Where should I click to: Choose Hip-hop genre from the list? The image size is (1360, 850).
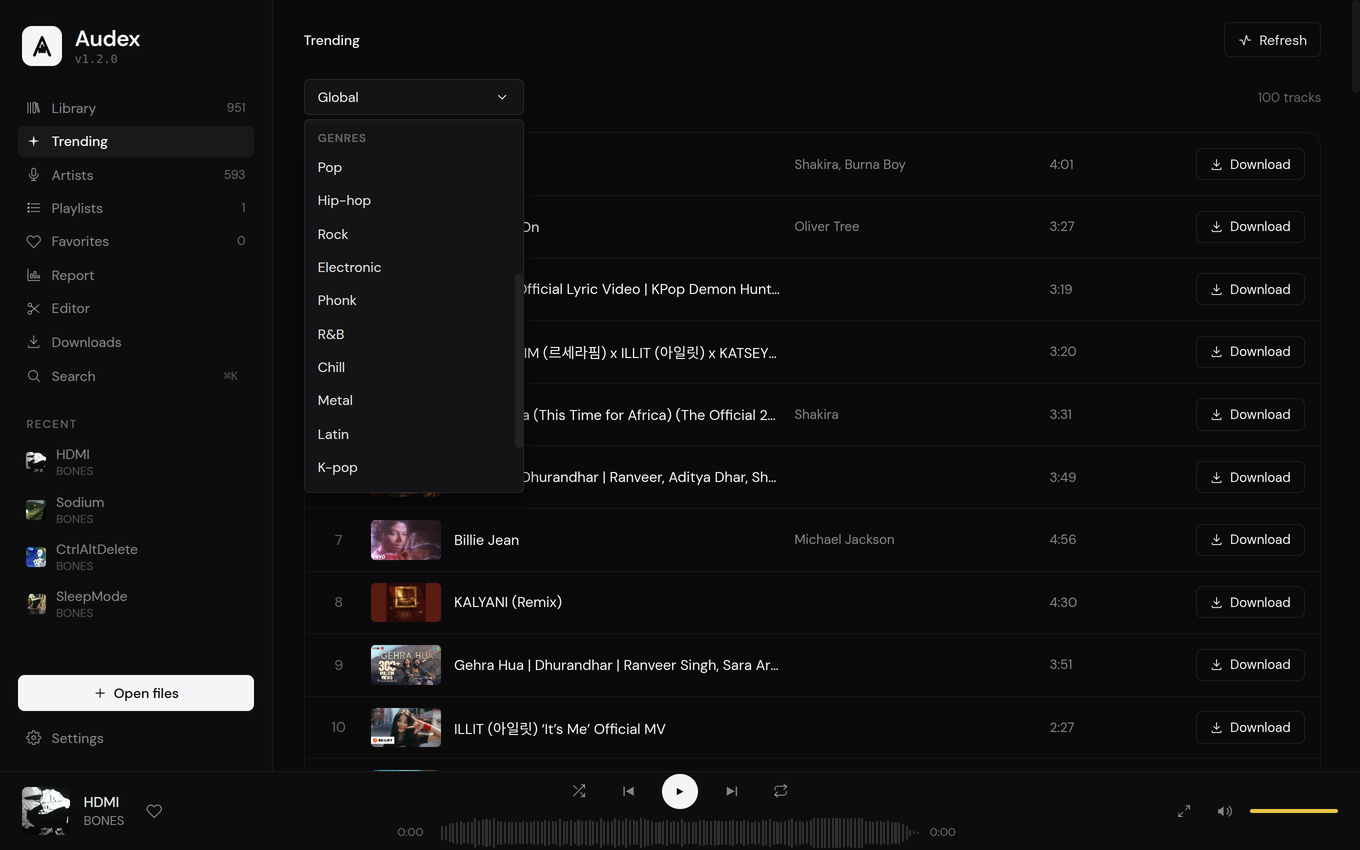[x=410, y=200]
